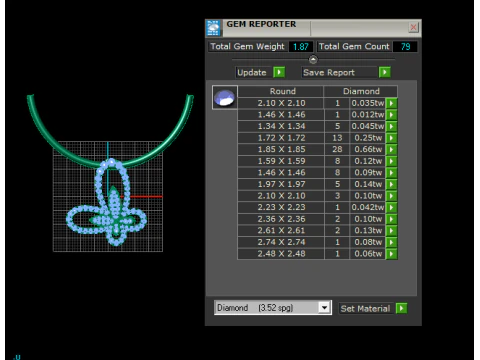Click green arrow for 0.66tw row
Viewport: 480px width, 360px height.
click(392, 150)
